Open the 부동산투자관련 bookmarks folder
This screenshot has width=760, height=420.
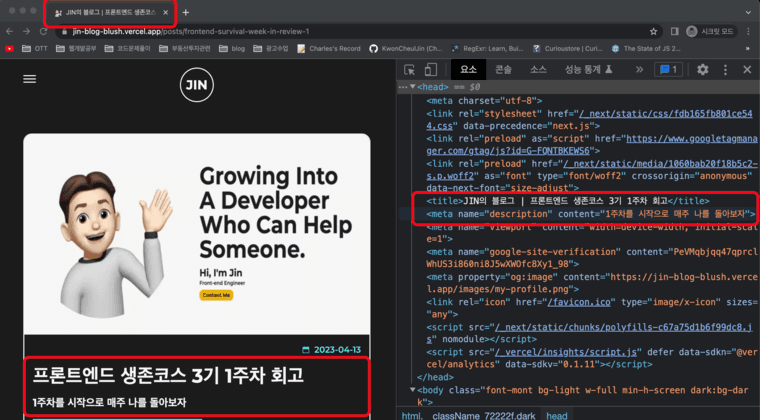(185, 48)
